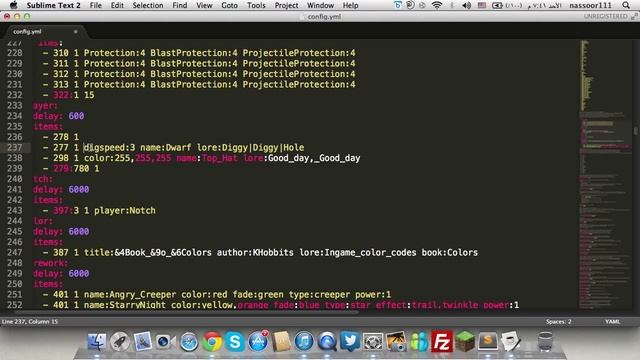640x360 pixels.
Task: Click 'book:Colors' on line 247
Action: (x=450, y=253)
